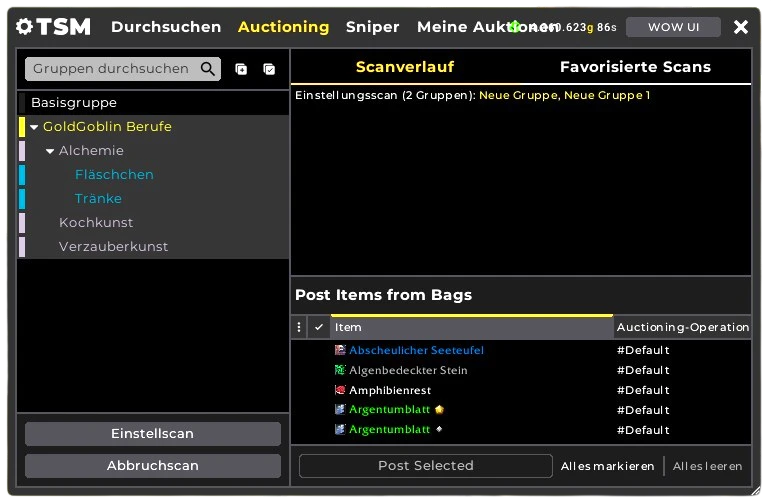The height and width of the screenshot is (504, 771).
Task: Click the search magnifier icon in groups field
Action: 208,69
